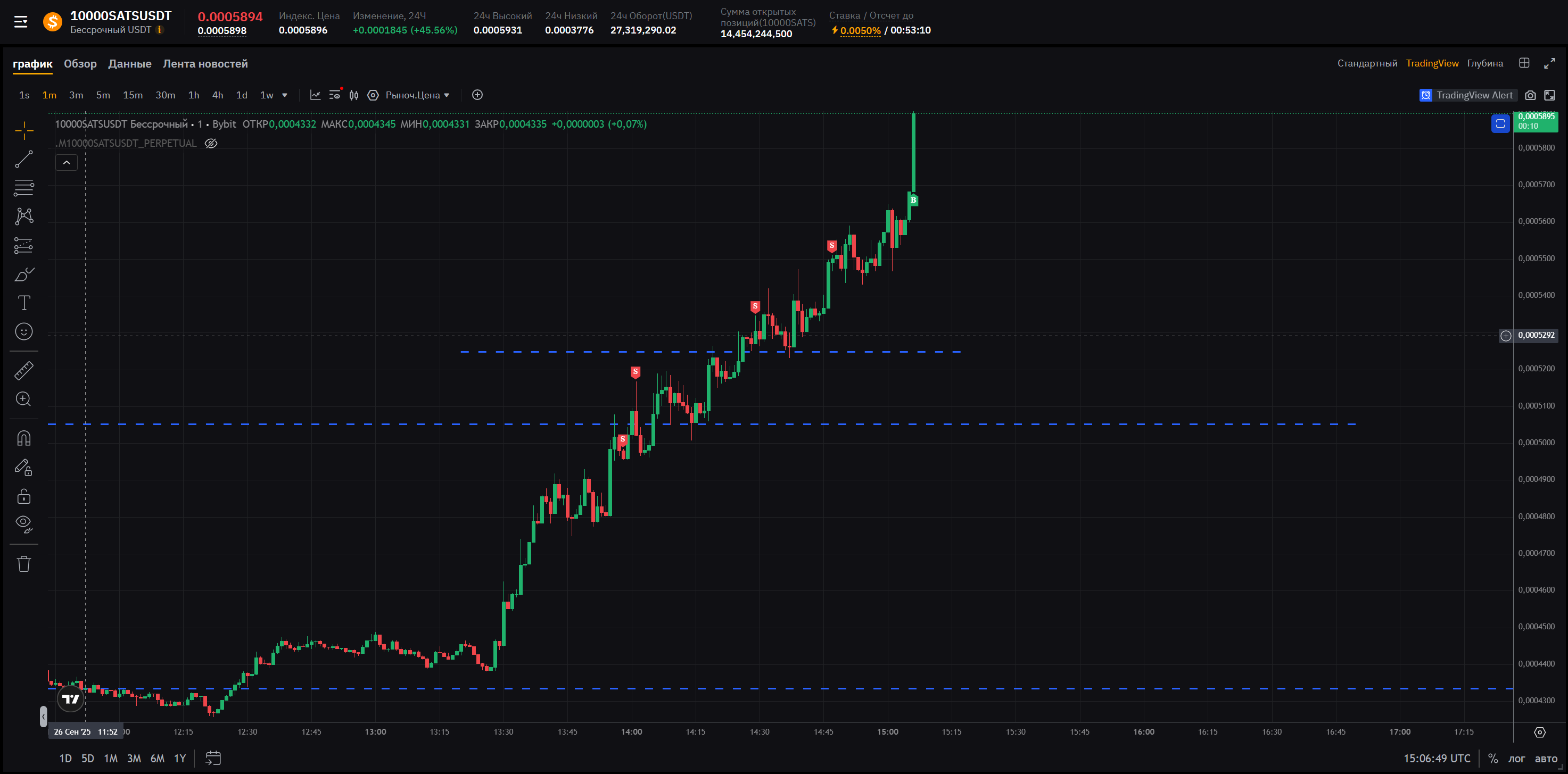
Task: Click the TradingView Alert button
Action: [1466, 95]
